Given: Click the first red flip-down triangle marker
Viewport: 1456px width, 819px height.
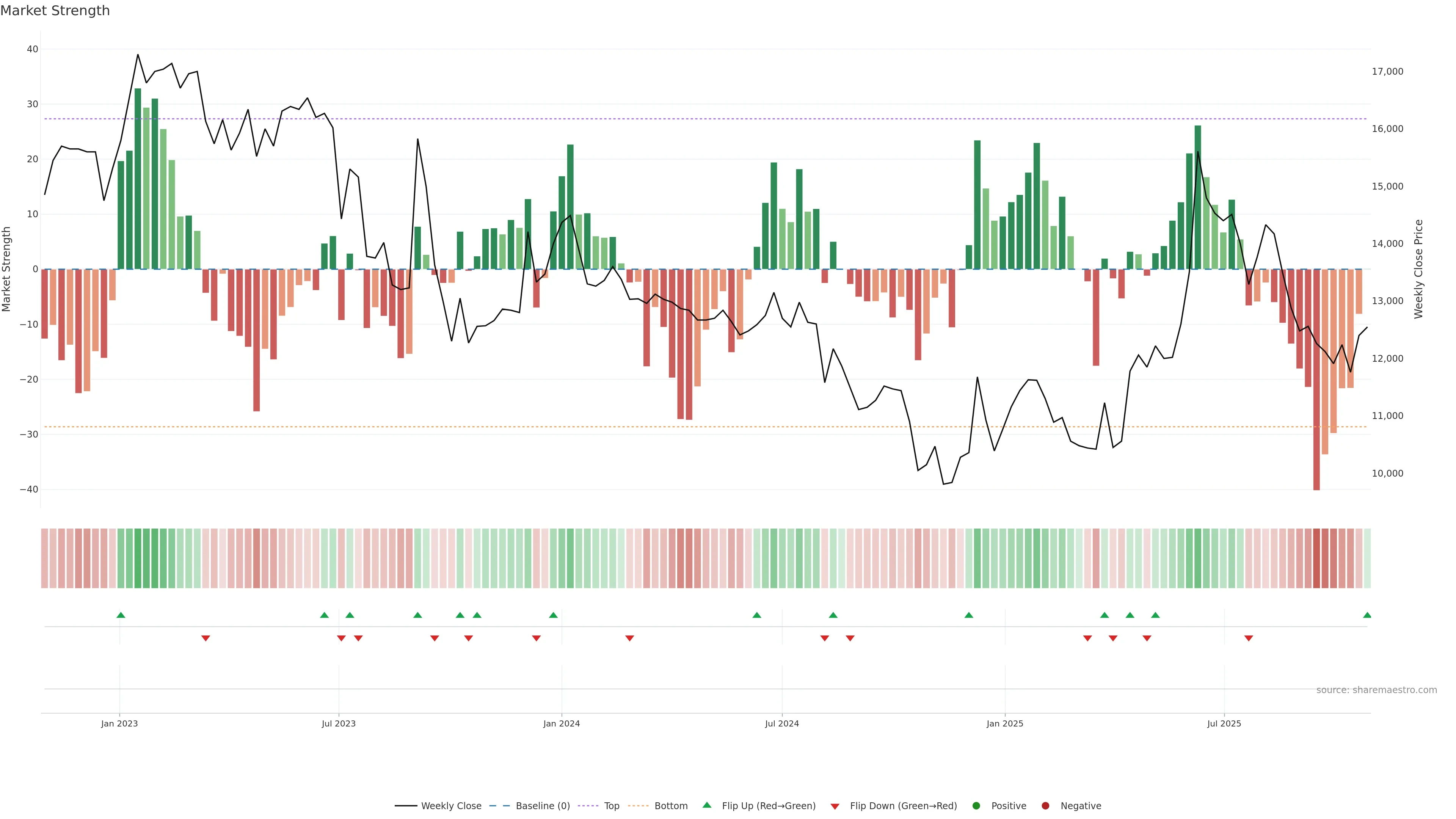Looking at the screenshot, I should [206, 638].
